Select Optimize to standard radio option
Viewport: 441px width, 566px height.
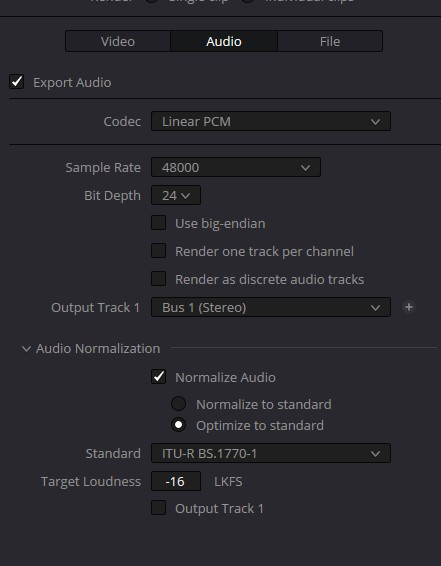(178, 425)
